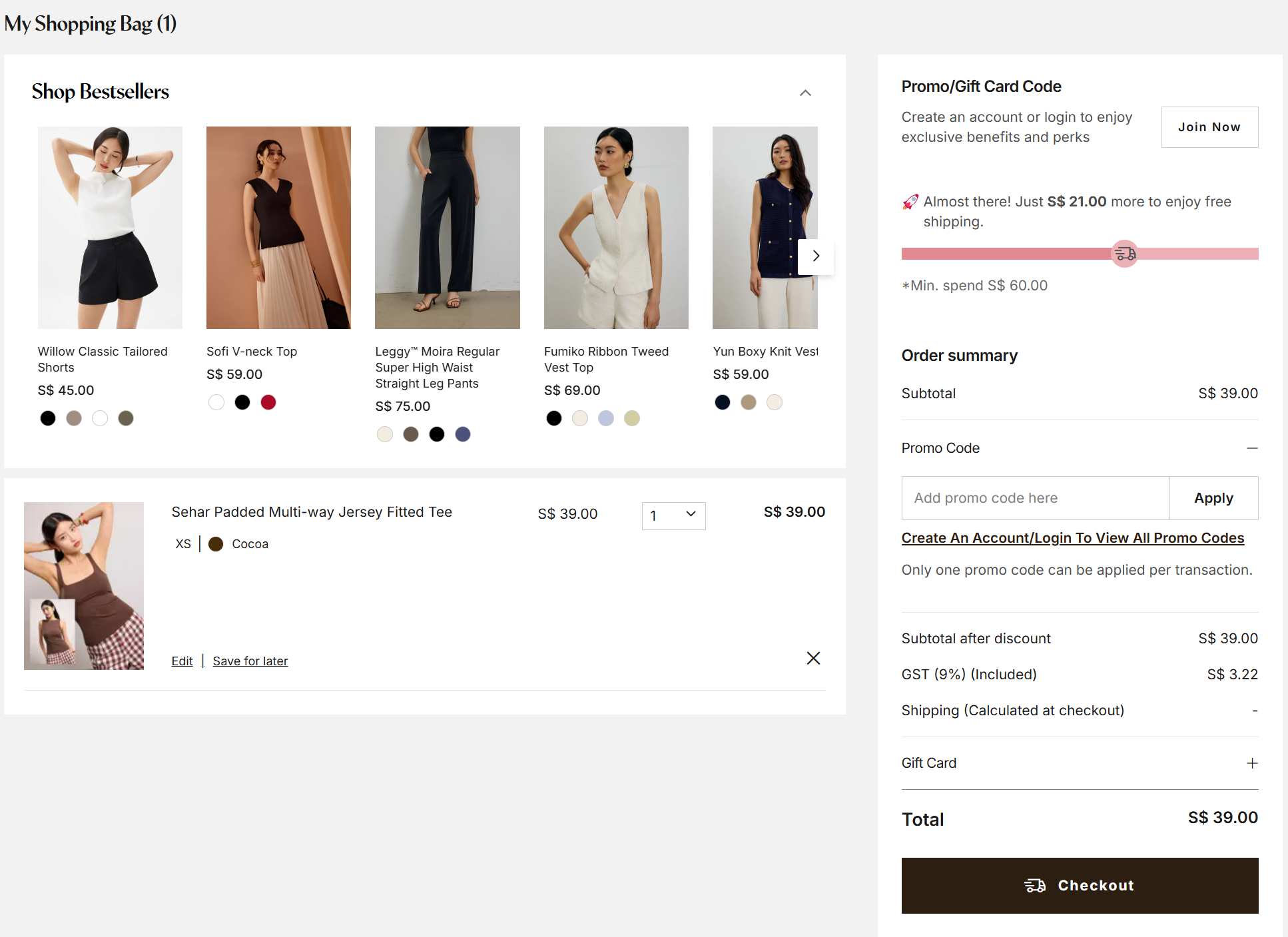
Task: Choose tan swatch for Yun Boxy Knit Vest
Action: pos(749,402)
